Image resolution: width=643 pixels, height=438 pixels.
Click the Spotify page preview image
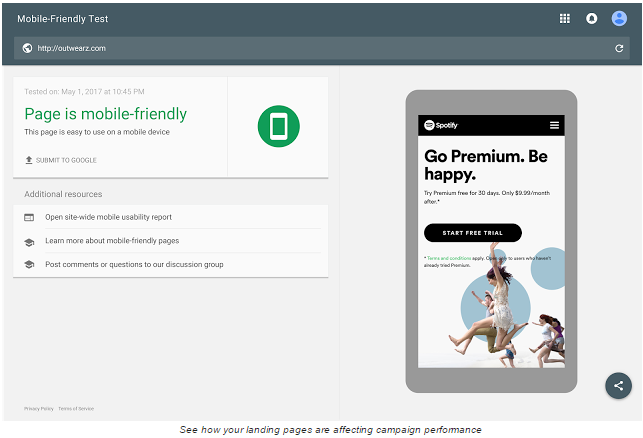tap(491, 310)
